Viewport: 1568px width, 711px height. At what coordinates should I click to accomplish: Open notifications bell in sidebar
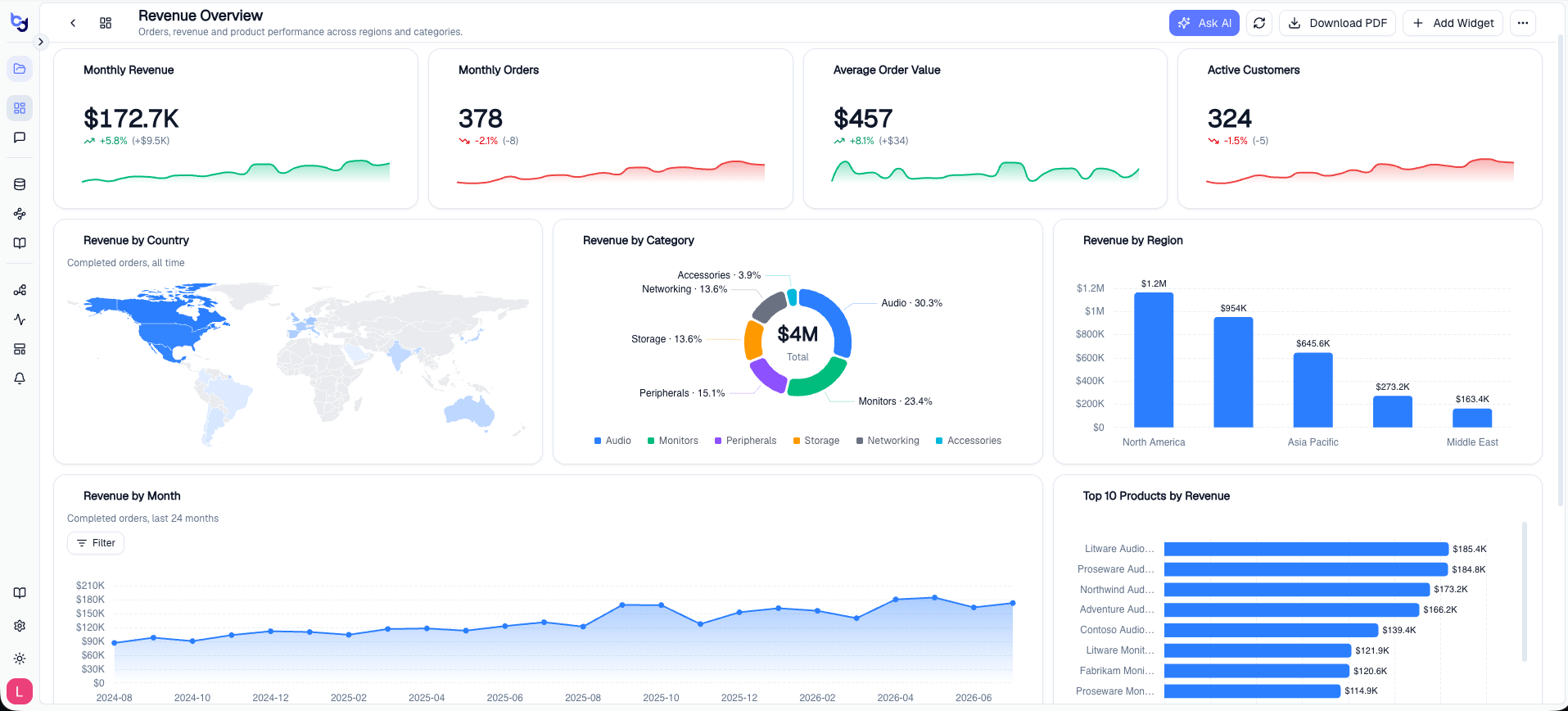tap(20, 378)
